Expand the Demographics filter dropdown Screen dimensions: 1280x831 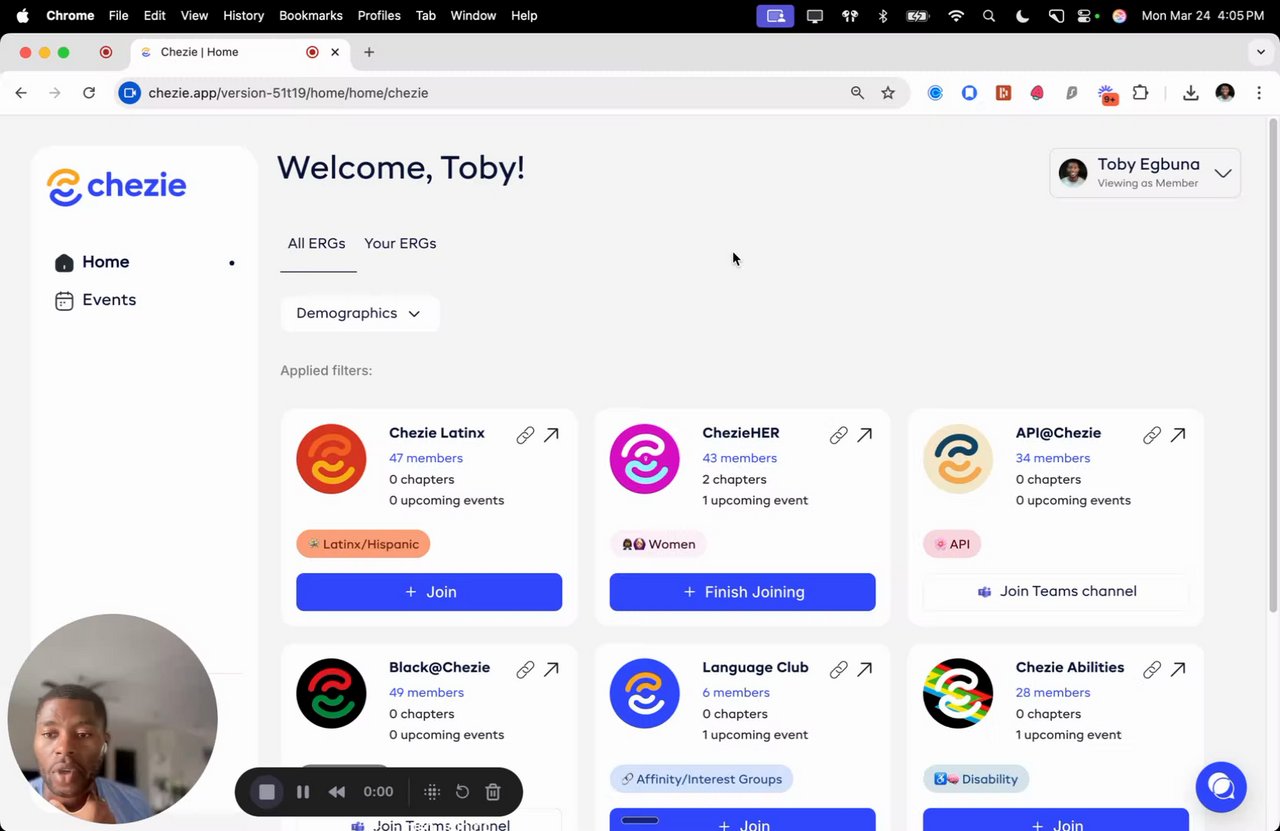pos(359,313)
